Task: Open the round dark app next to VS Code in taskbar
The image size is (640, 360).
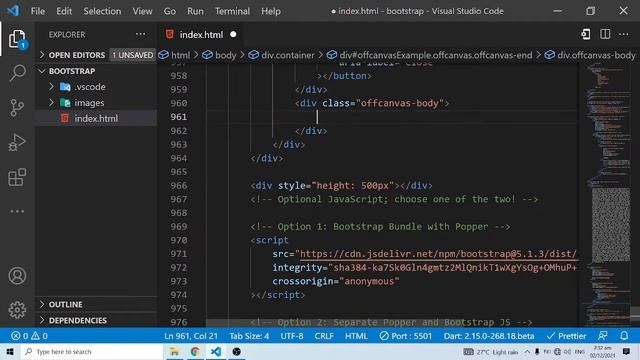Action: pos(237,351)
